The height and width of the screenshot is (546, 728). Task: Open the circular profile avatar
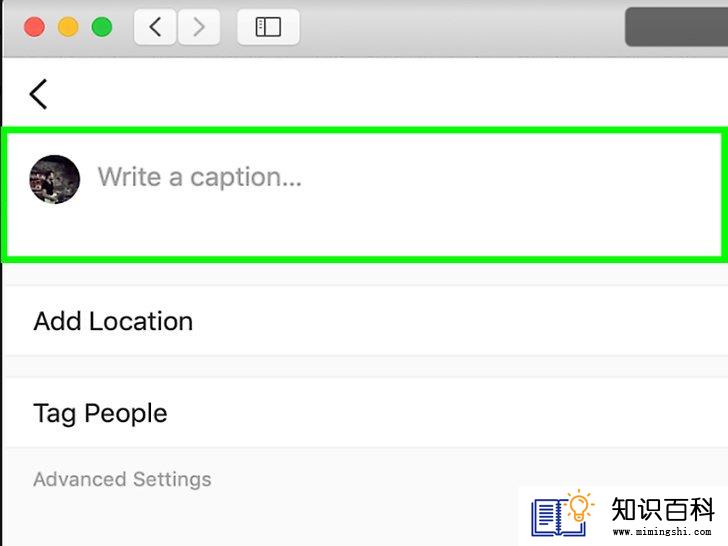click(55, 179)
